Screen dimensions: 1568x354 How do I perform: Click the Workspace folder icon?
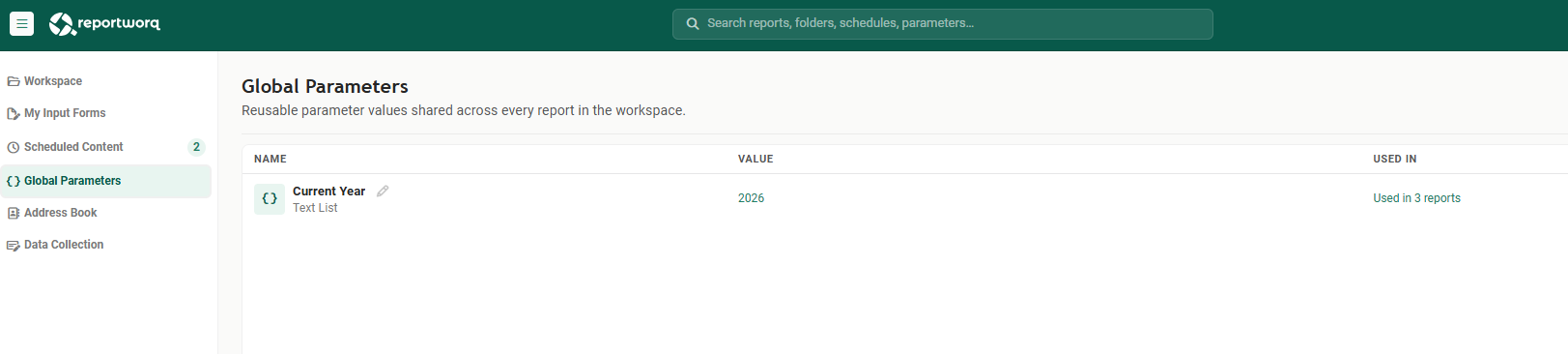tap(14, 82)
